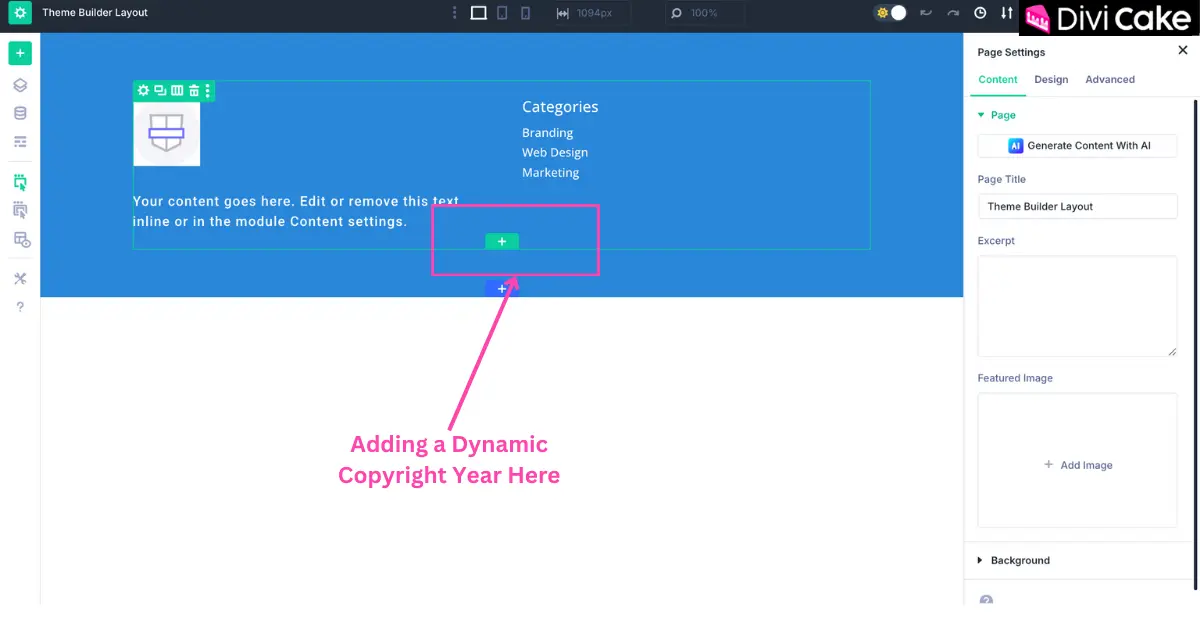Click the zoom magnifier icon

point(676,13)
